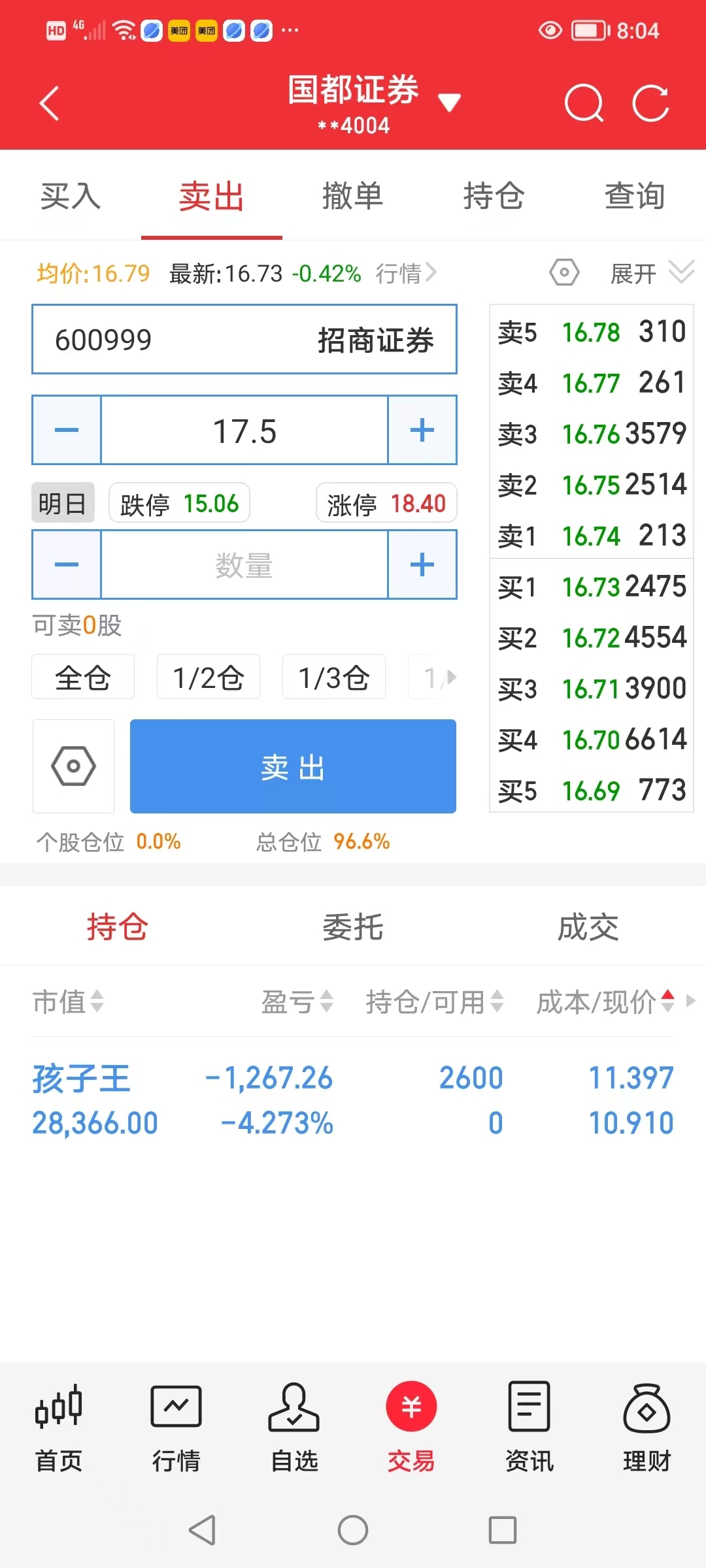This screenshot has width=706, height=1568.
Task: Decrease quantity with the minus button
Action: tap(67, 564)
